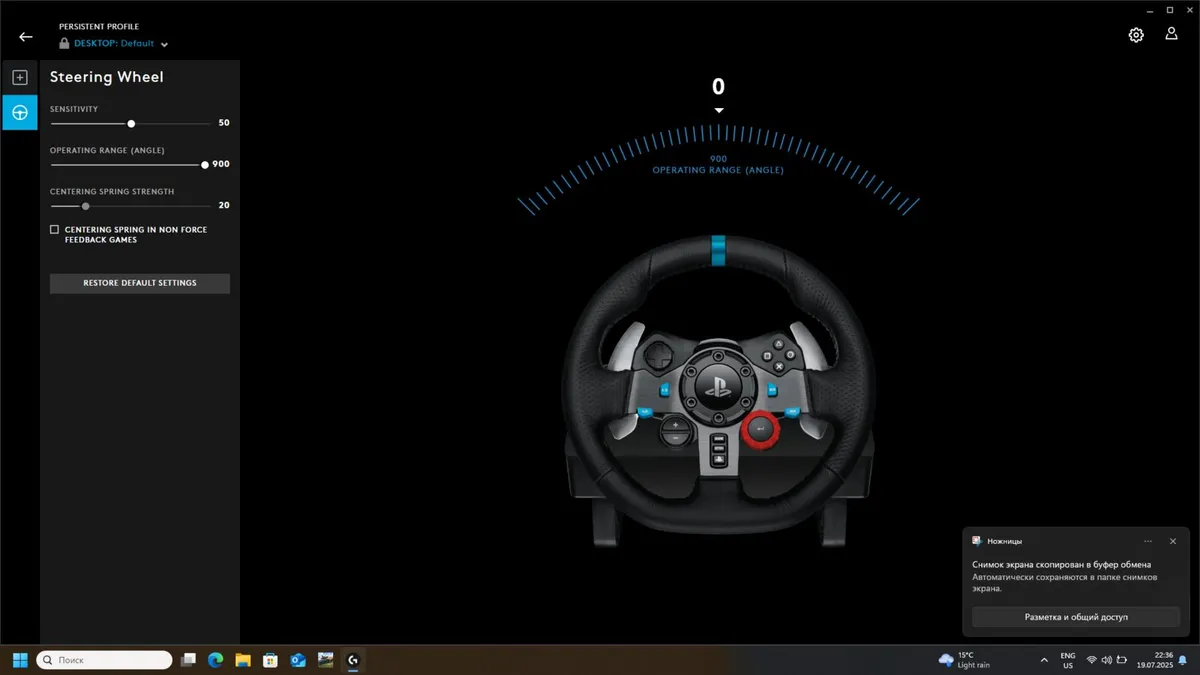
Task: Click the Logitech G HUB taskbar icon
Action: pos(352,660)
